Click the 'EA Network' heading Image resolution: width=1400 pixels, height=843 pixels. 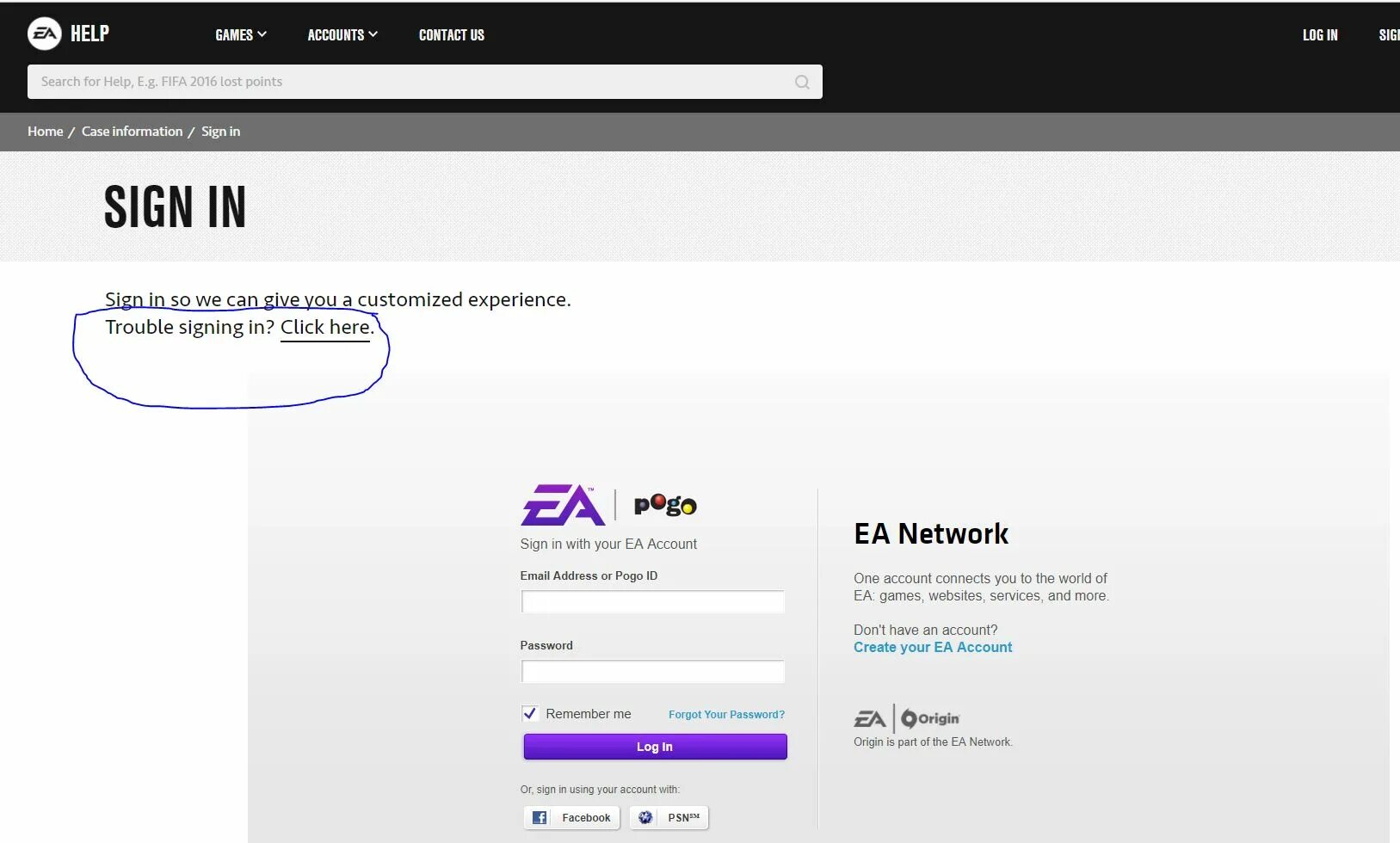[931, 534]
